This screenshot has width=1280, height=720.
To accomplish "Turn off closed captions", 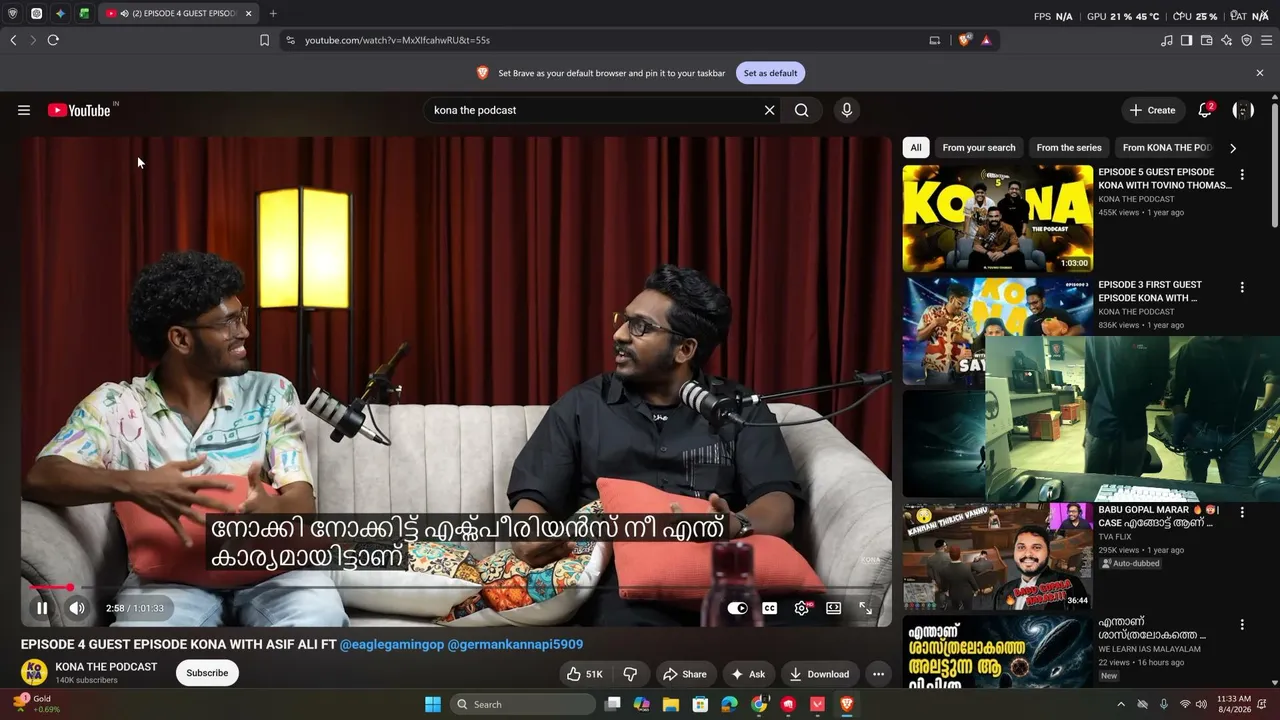I will click(769, 608).
